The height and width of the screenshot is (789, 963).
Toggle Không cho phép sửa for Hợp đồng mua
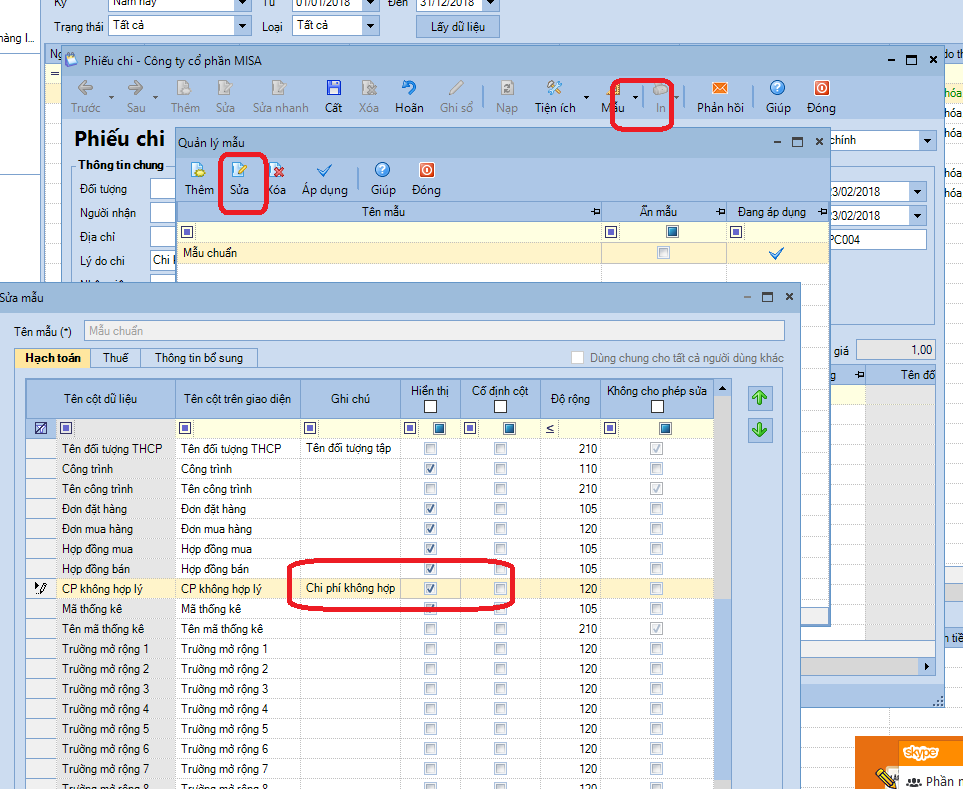point(657,549)
